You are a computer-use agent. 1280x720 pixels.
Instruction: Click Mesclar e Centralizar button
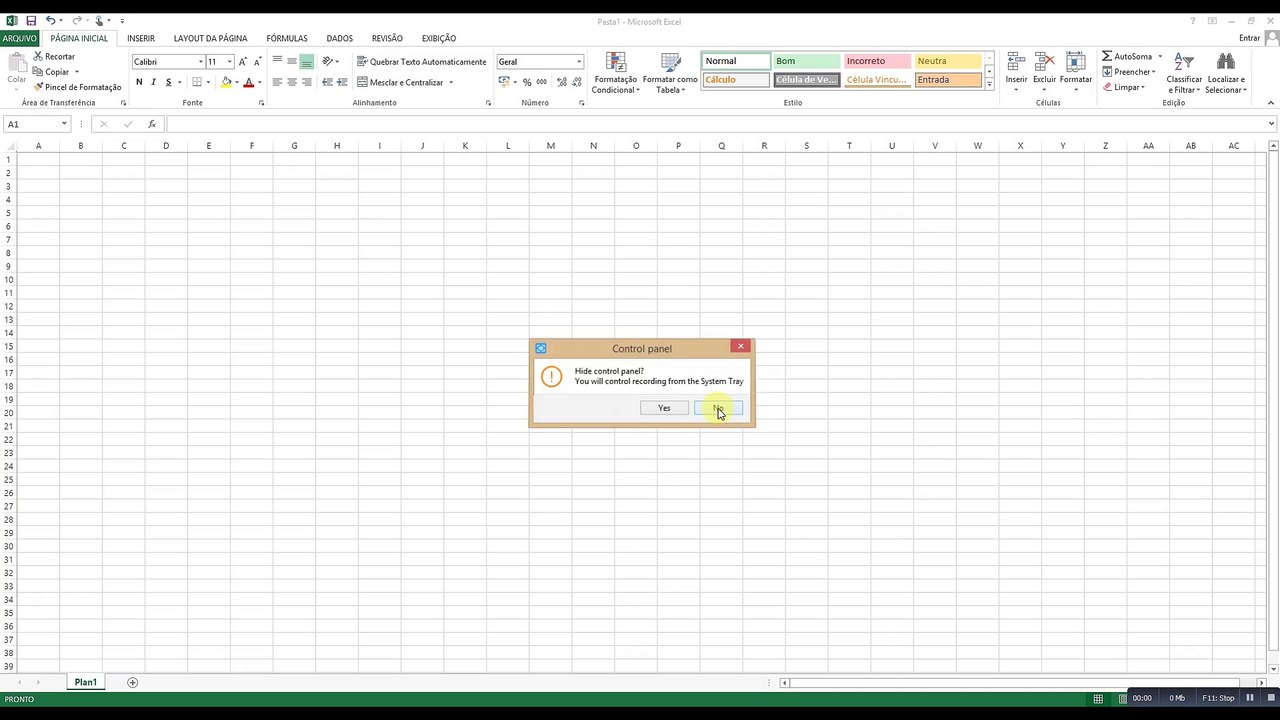point(406,82)
